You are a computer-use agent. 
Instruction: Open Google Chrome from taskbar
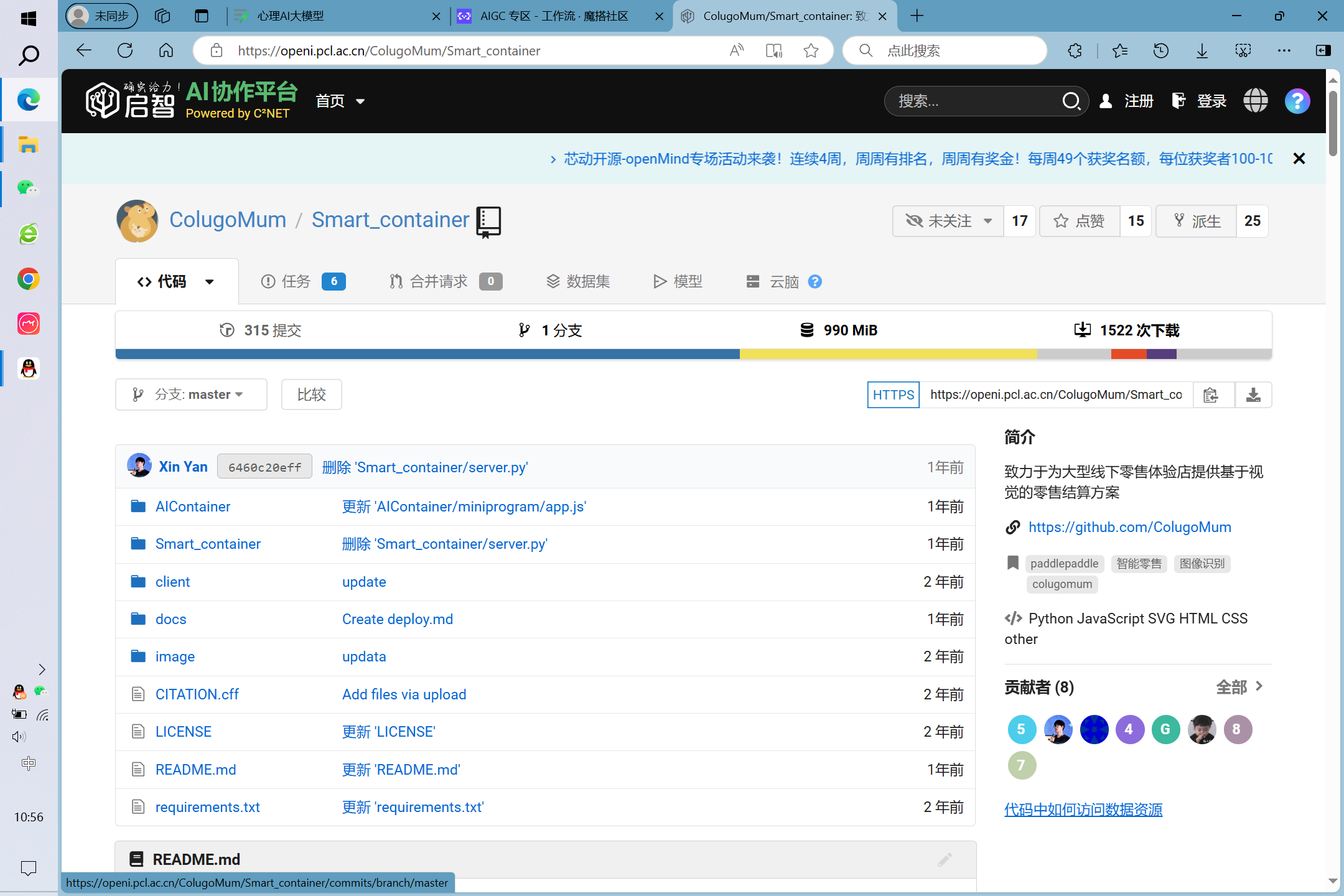(x=29, y=279)
